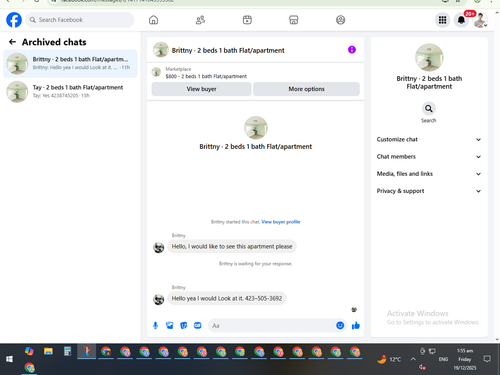The image size is (500, 375).
Task: Open the Friends icon in top navigation
Action: [x=200, y=20]
